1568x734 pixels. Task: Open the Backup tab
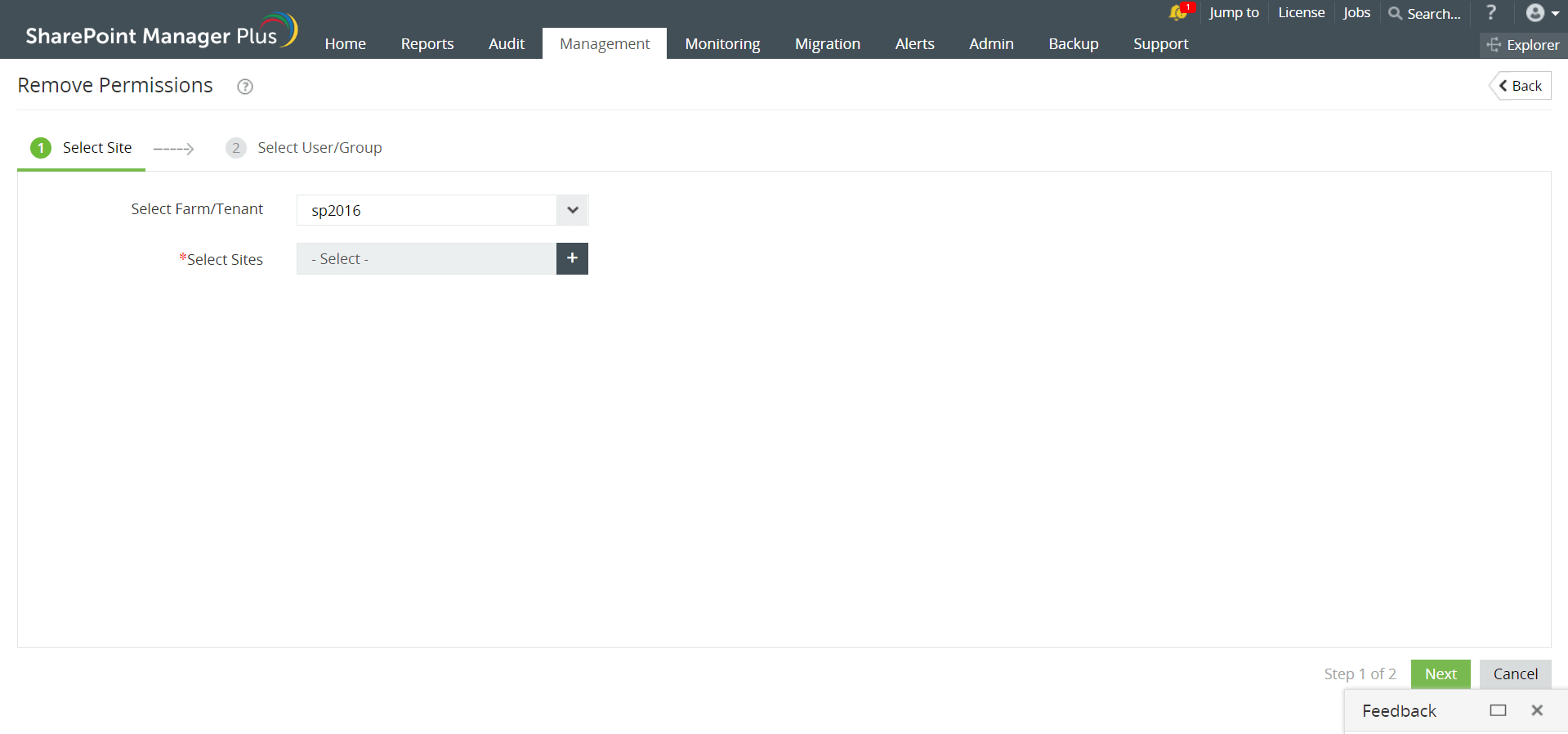[x=1074, y=43]
